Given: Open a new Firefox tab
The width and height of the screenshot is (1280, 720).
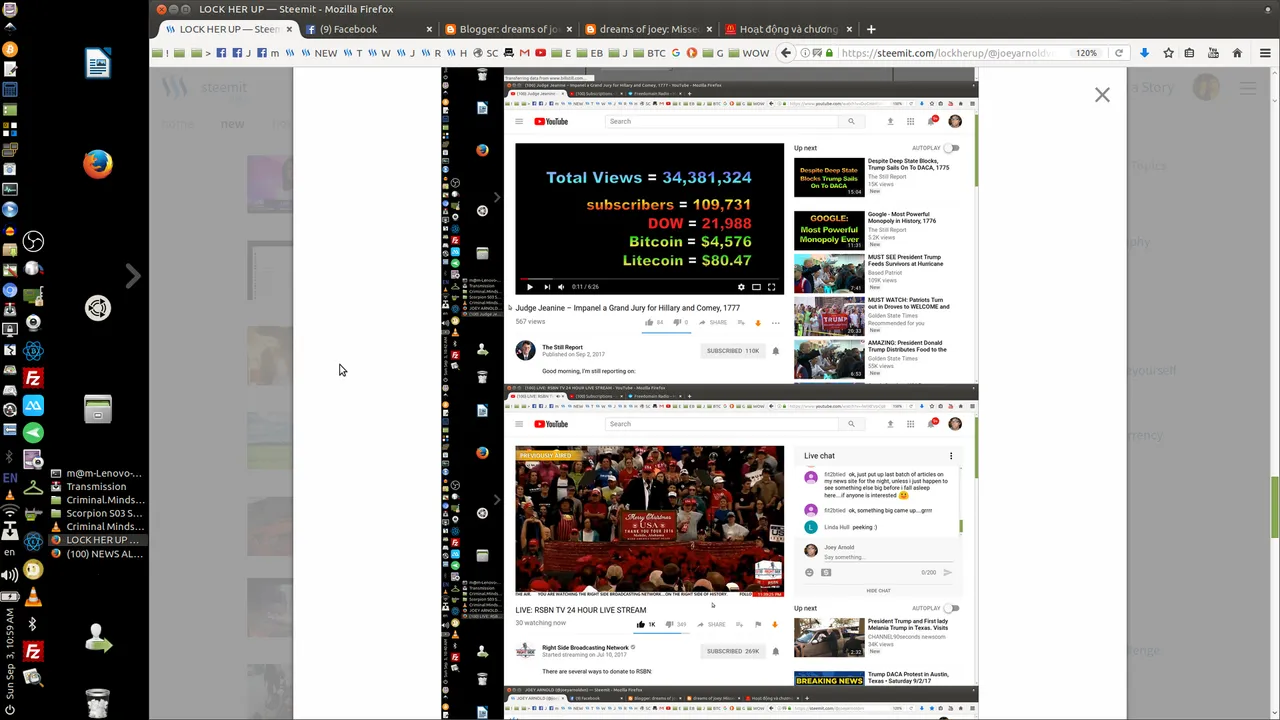Looking at the screenshot, I should click(870, 29).
